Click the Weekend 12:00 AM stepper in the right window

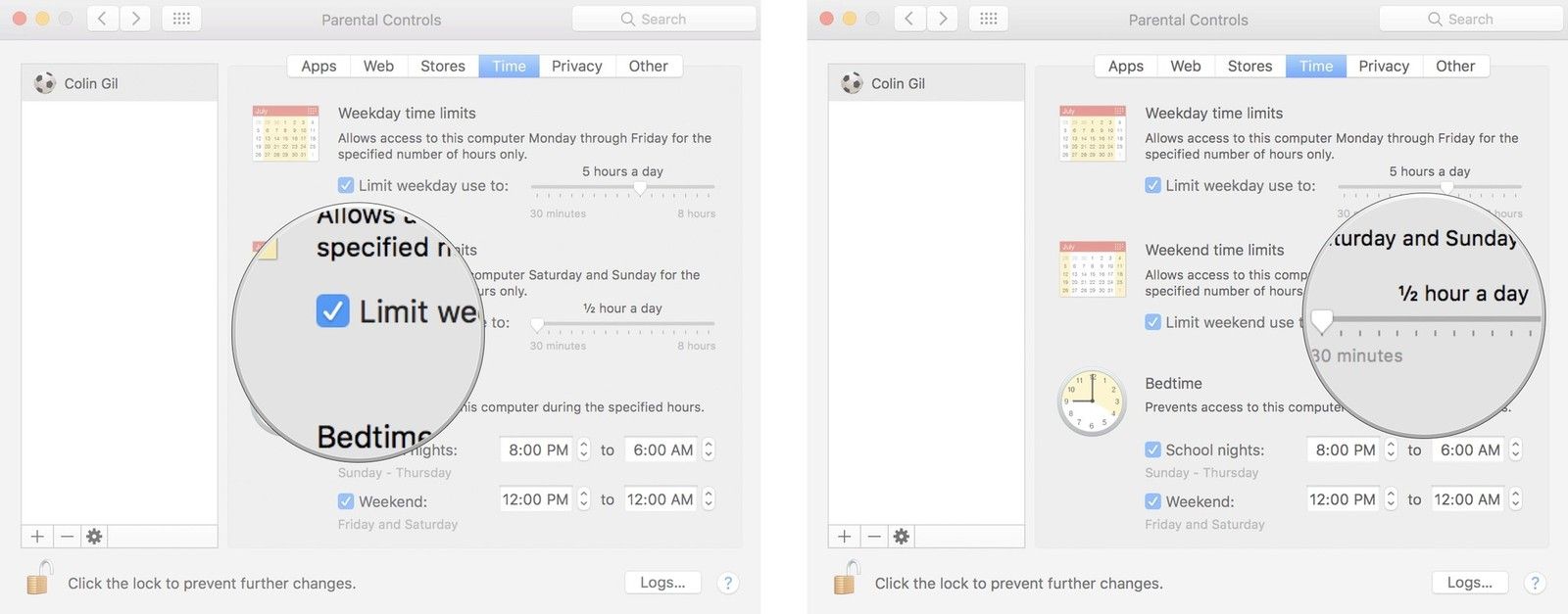tap(1515, 499)
